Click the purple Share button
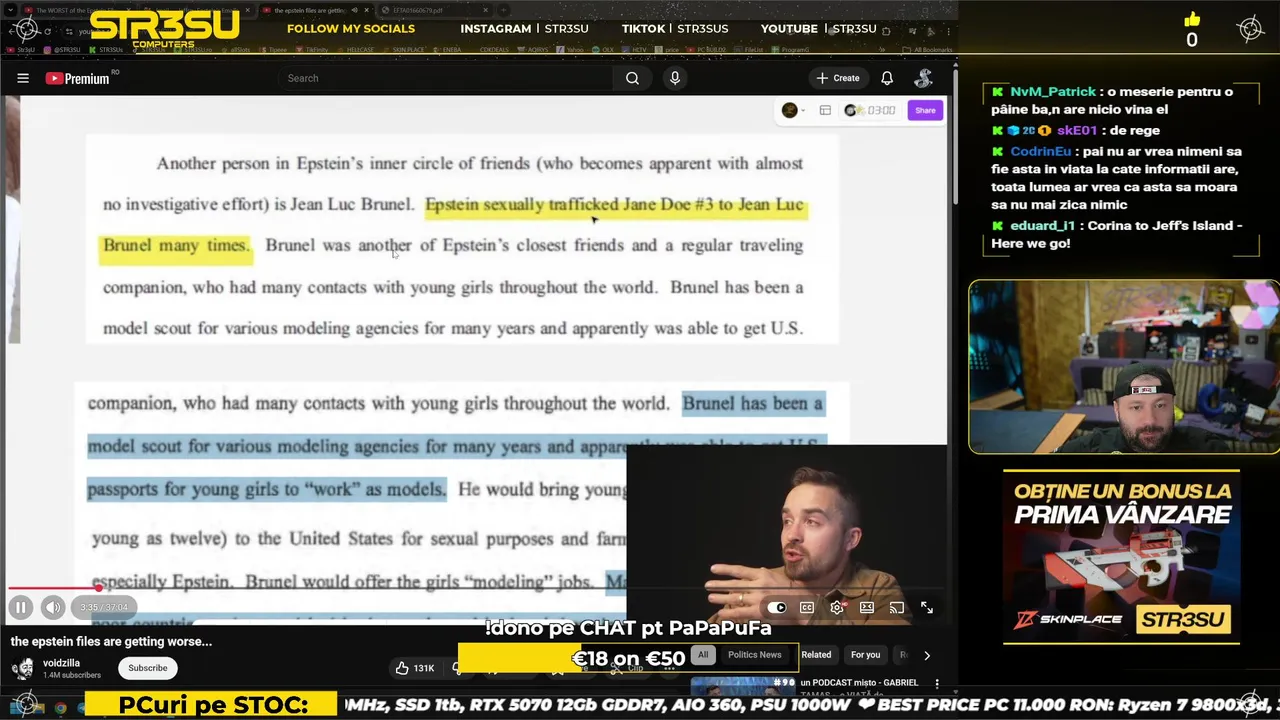The image size is (1280, 720). point(925,110)
